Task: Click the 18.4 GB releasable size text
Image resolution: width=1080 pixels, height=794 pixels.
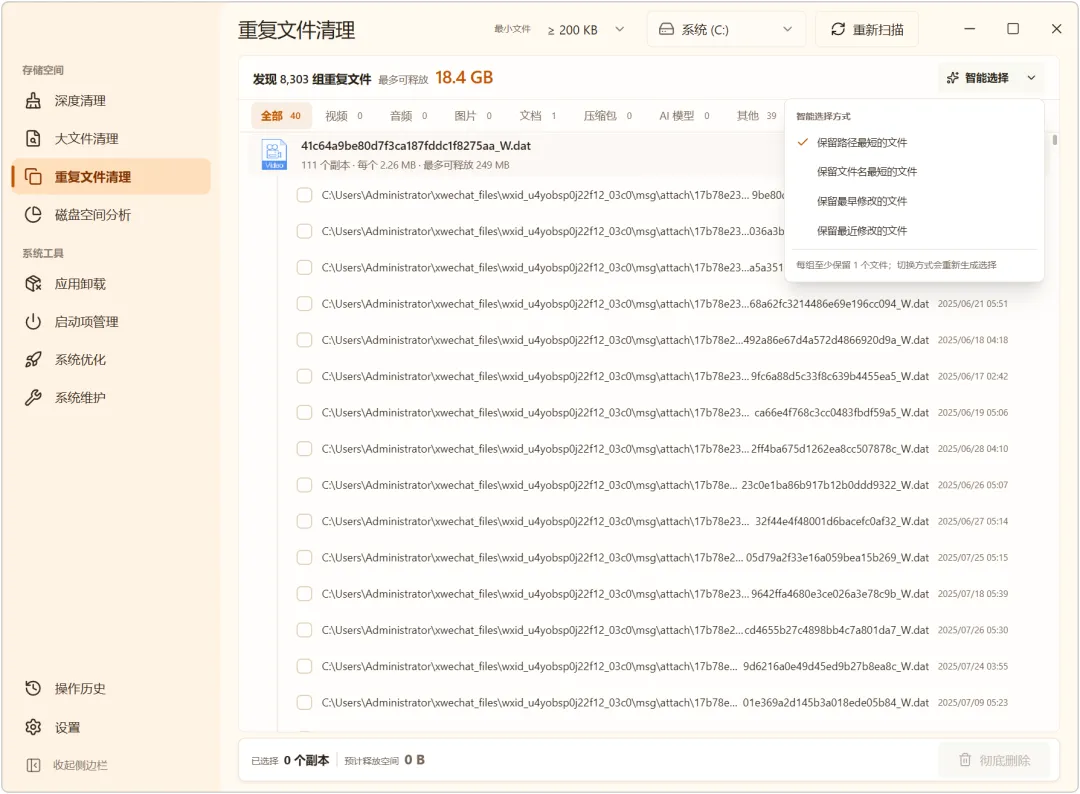Action: [x=464, y=78]
